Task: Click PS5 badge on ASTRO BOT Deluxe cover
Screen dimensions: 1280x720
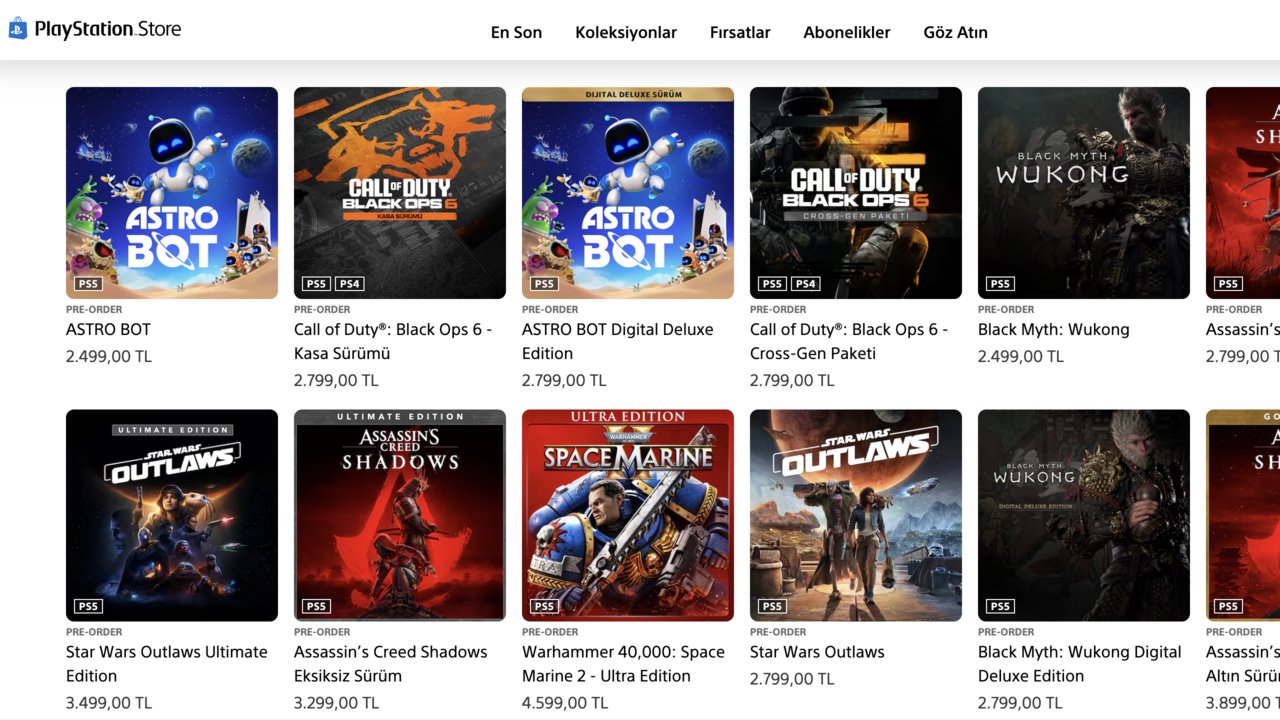Action: (x=544, y=284)
